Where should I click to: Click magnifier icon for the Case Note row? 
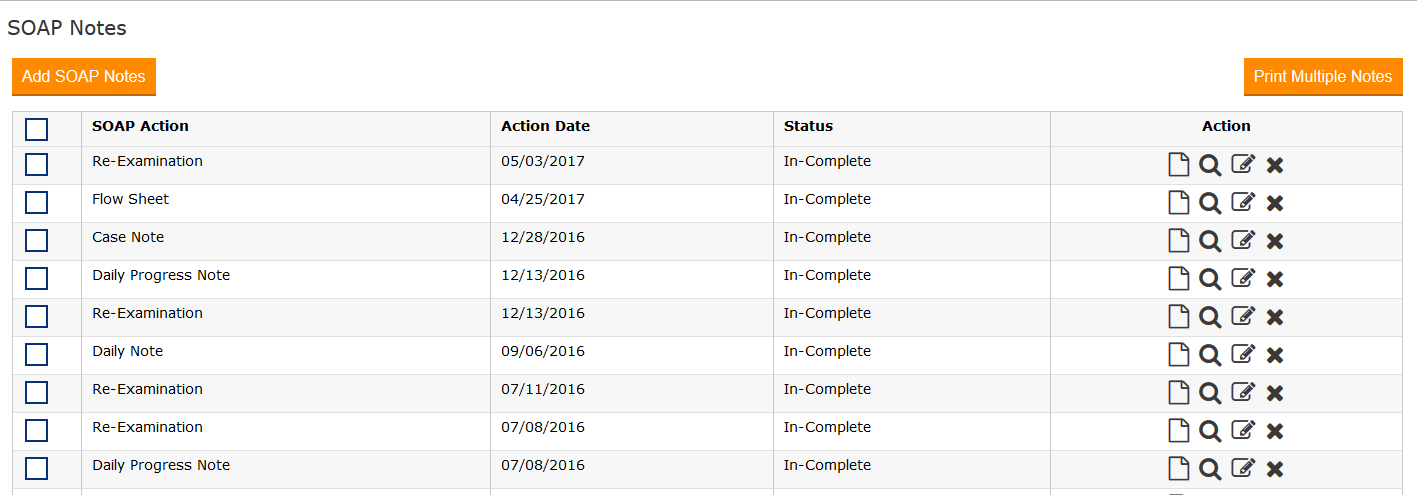point(1210,241)
